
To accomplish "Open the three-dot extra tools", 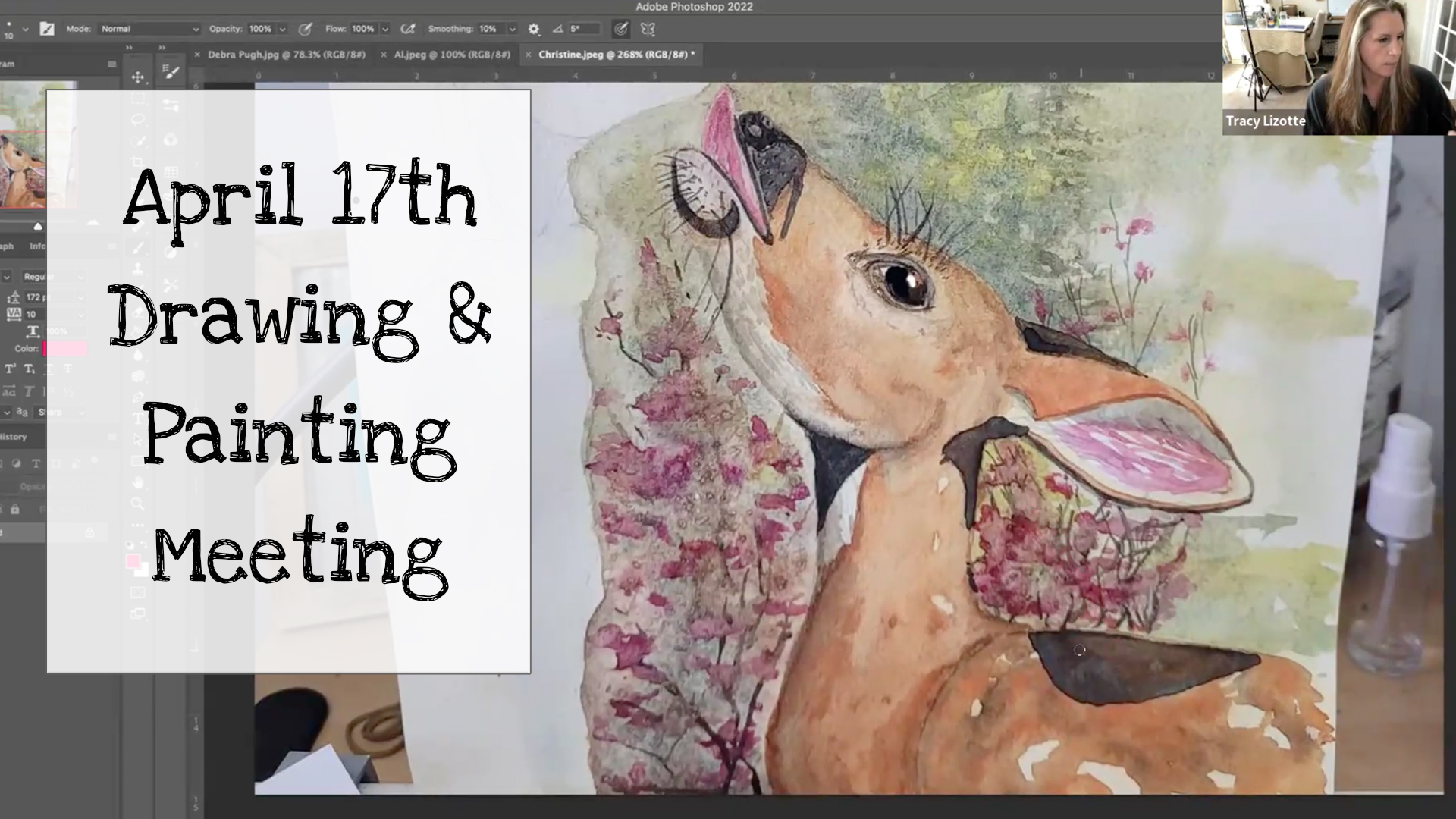I will tap(138, 525).
